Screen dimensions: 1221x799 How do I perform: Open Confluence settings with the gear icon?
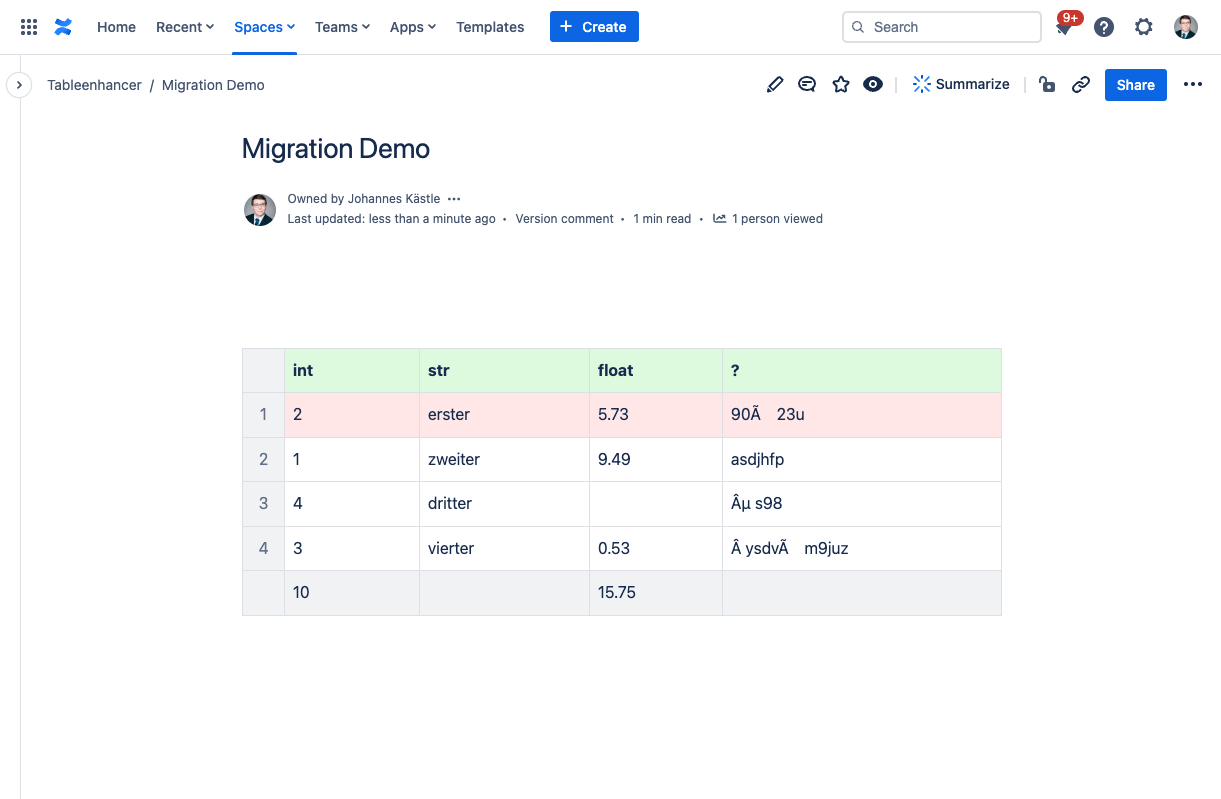(1144, 27)
